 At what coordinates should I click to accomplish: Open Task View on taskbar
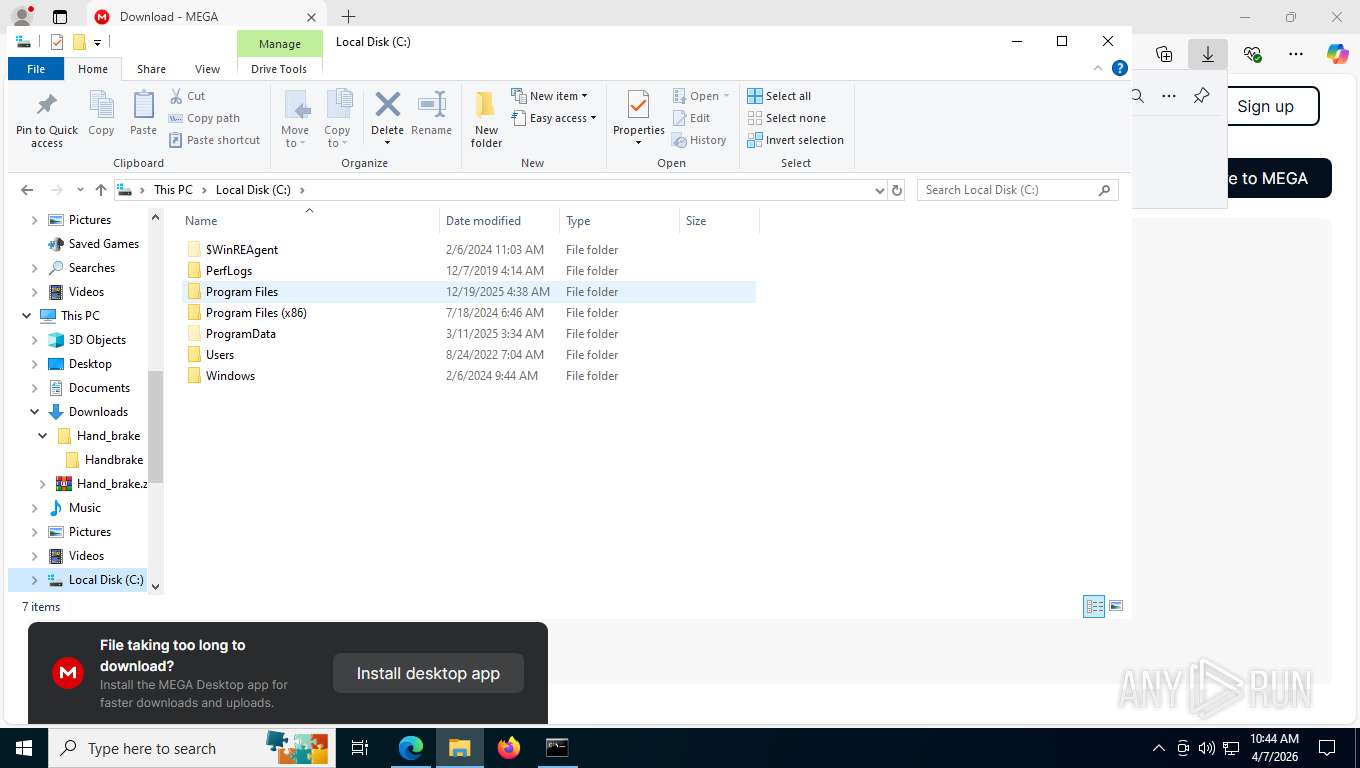(360, 747)
